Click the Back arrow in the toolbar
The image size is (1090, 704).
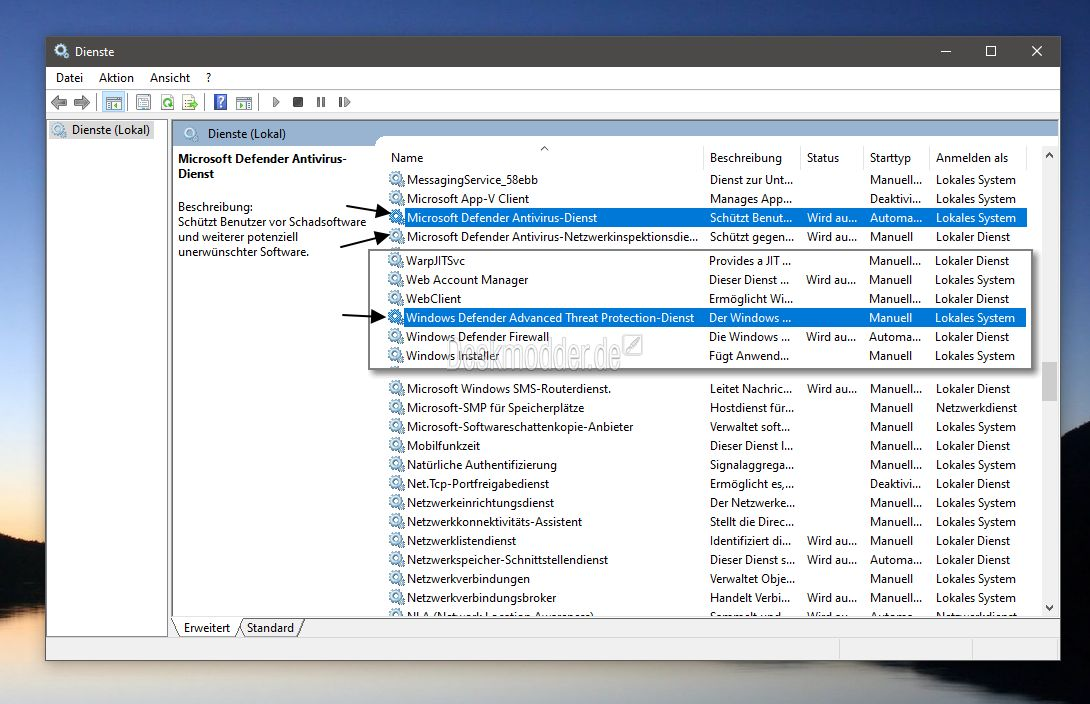click(x=59, y=103)
